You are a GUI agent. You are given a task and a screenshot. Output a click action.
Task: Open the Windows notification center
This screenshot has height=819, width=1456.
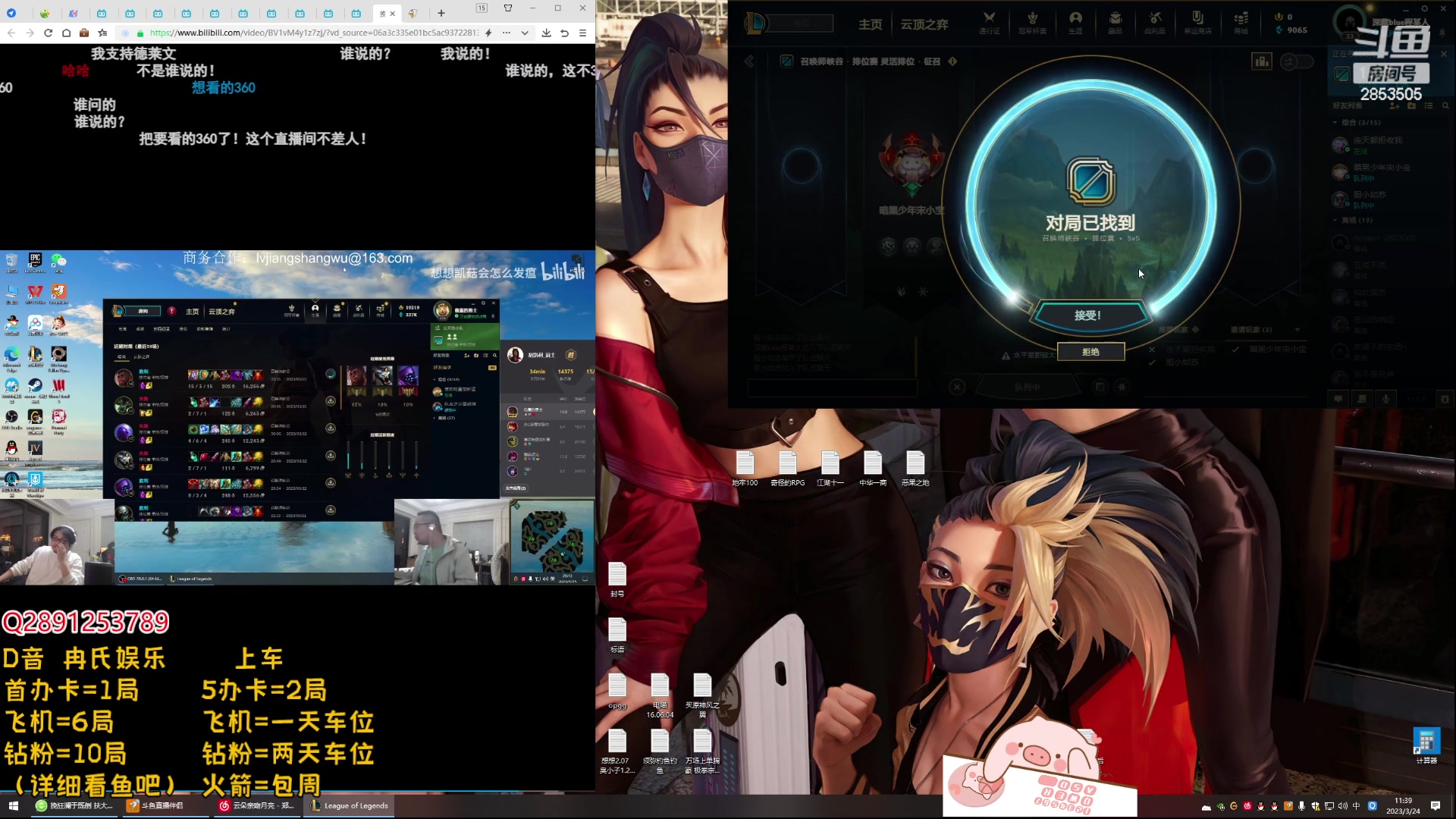click(1436, 805)
